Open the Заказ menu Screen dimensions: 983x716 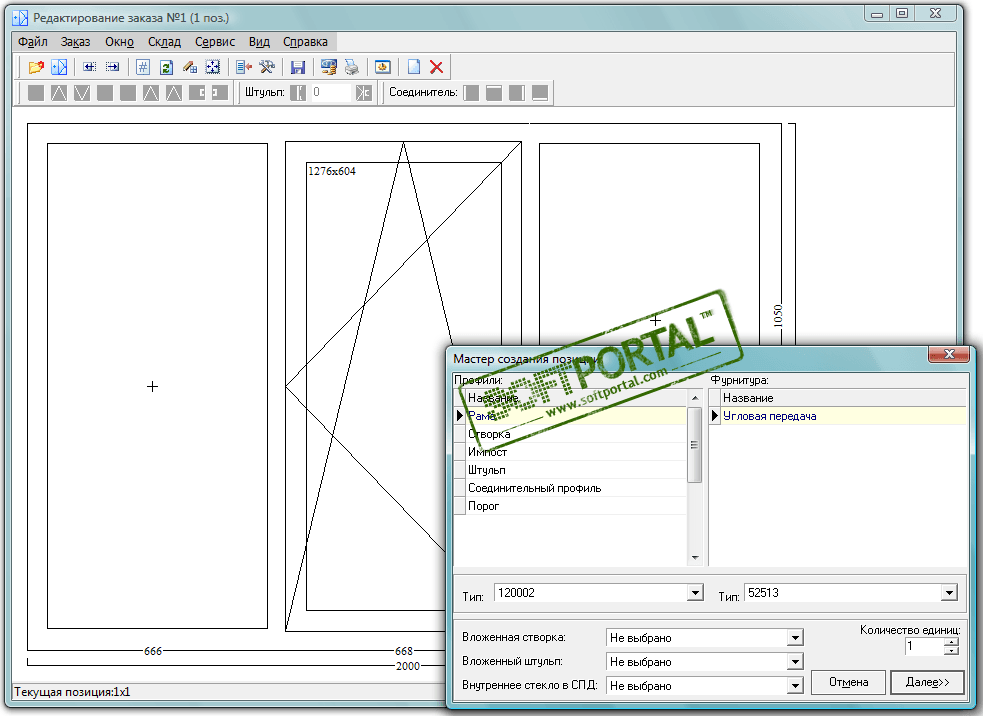tap(75, 42)
